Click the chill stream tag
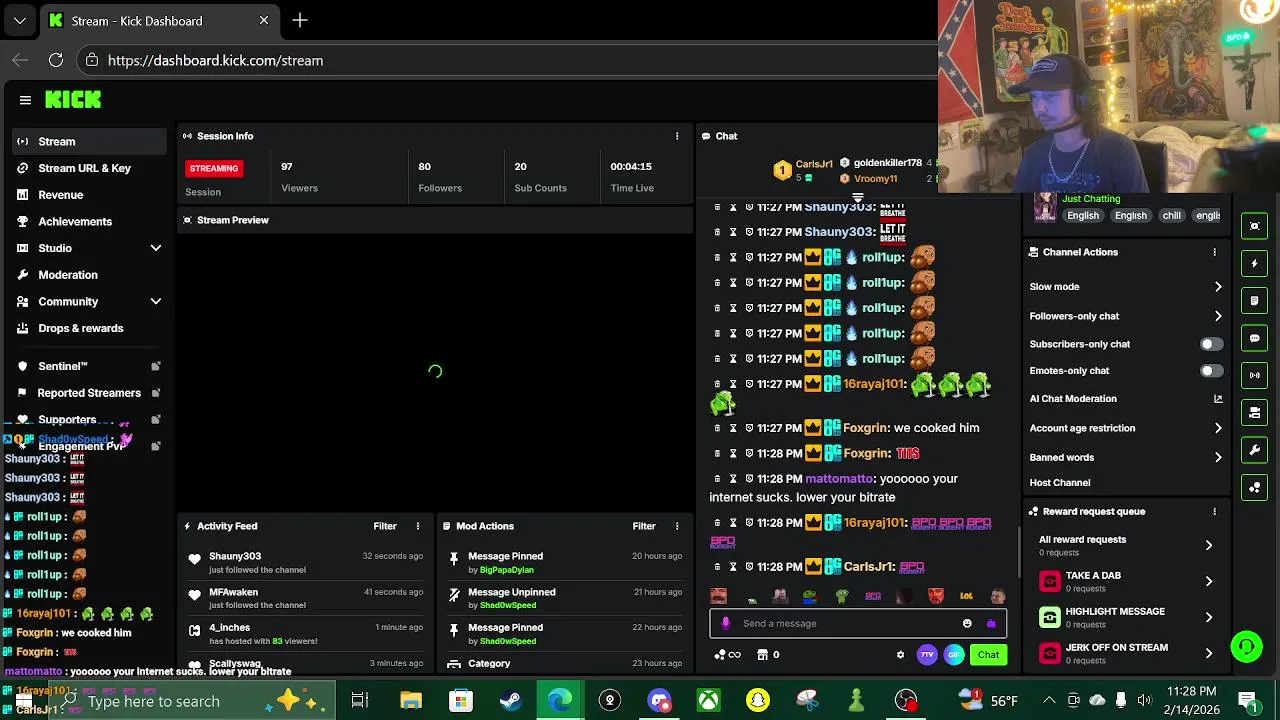 tap(1172, 216)
